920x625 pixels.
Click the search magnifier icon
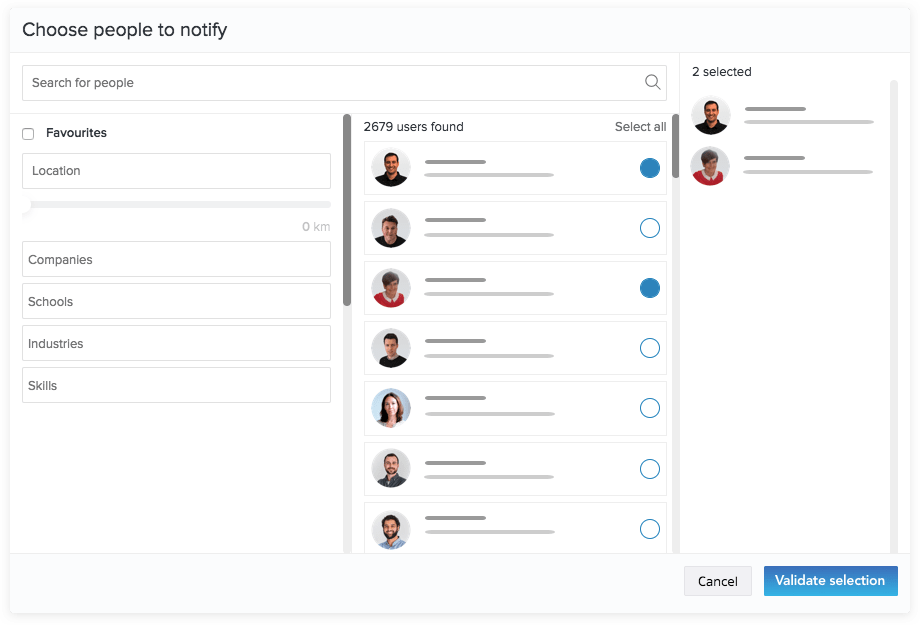[652, 82]
